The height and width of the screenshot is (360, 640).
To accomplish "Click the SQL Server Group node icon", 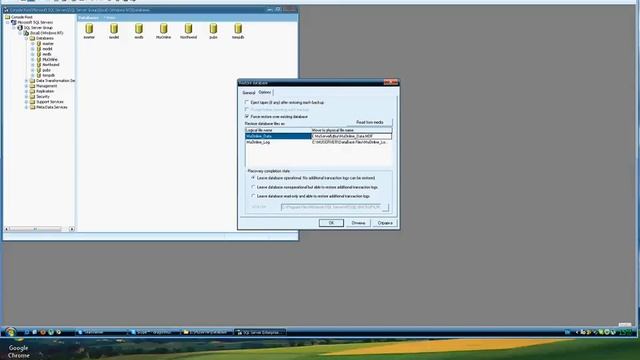I will pos(20,28).
